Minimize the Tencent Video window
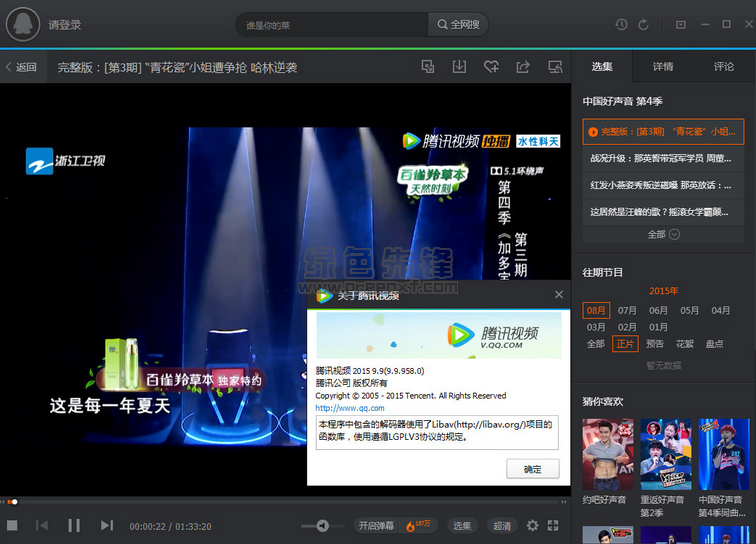Screen dimensions: 756x544 705,24
